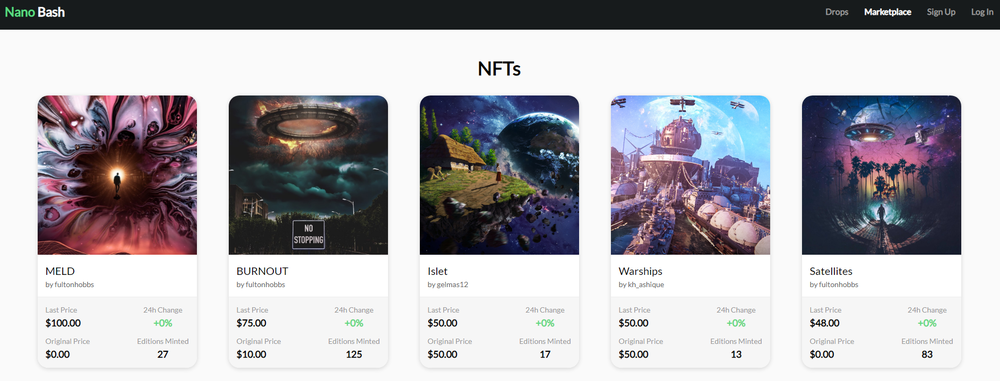Open the Warships artwork thumbnail

click(690, 175)
